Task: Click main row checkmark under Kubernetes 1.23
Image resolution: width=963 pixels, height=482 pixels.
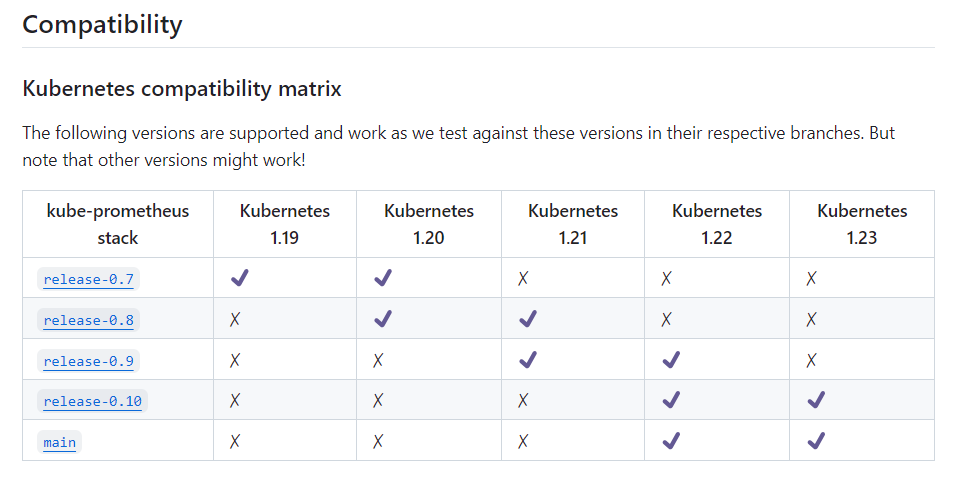Action: pos(816,441)
